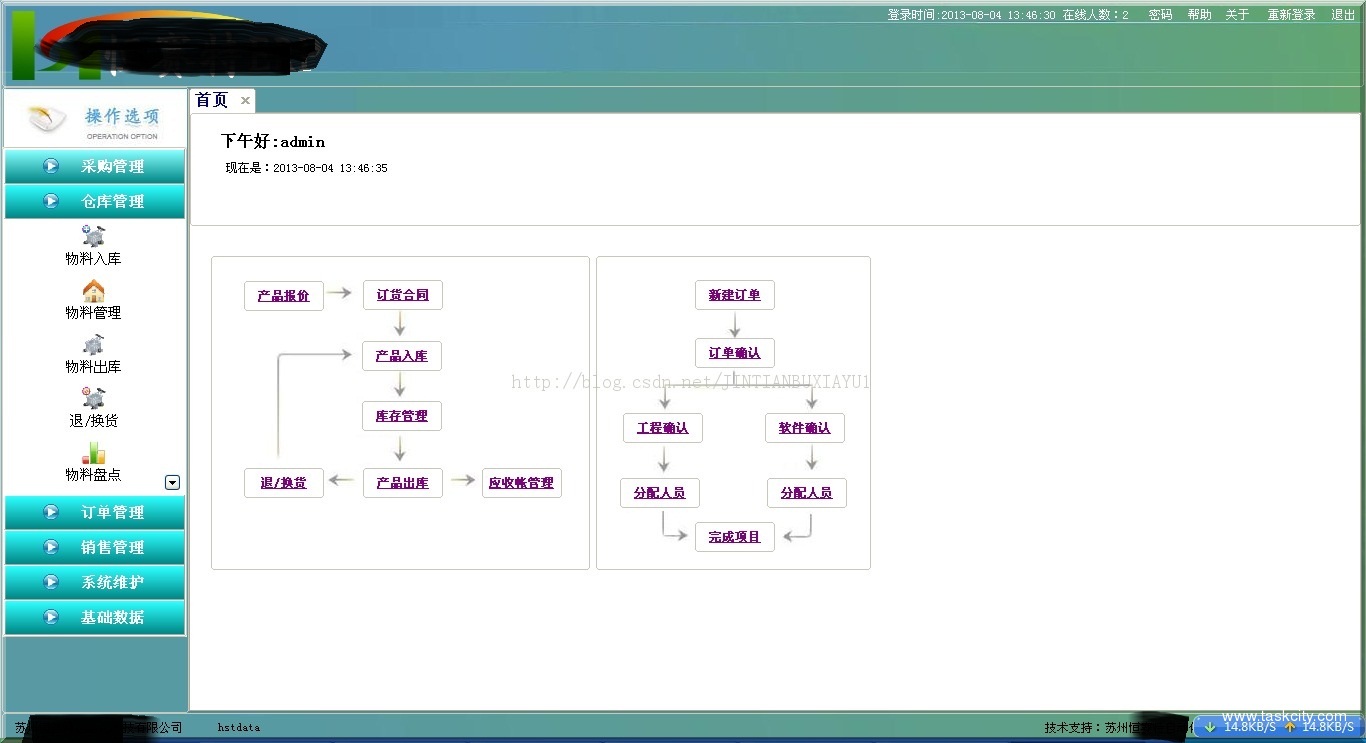Viewport: 1366px width, 743px height.
Task: Open 分配人员 link under 工程确认
Action: [x=660, y=493]
